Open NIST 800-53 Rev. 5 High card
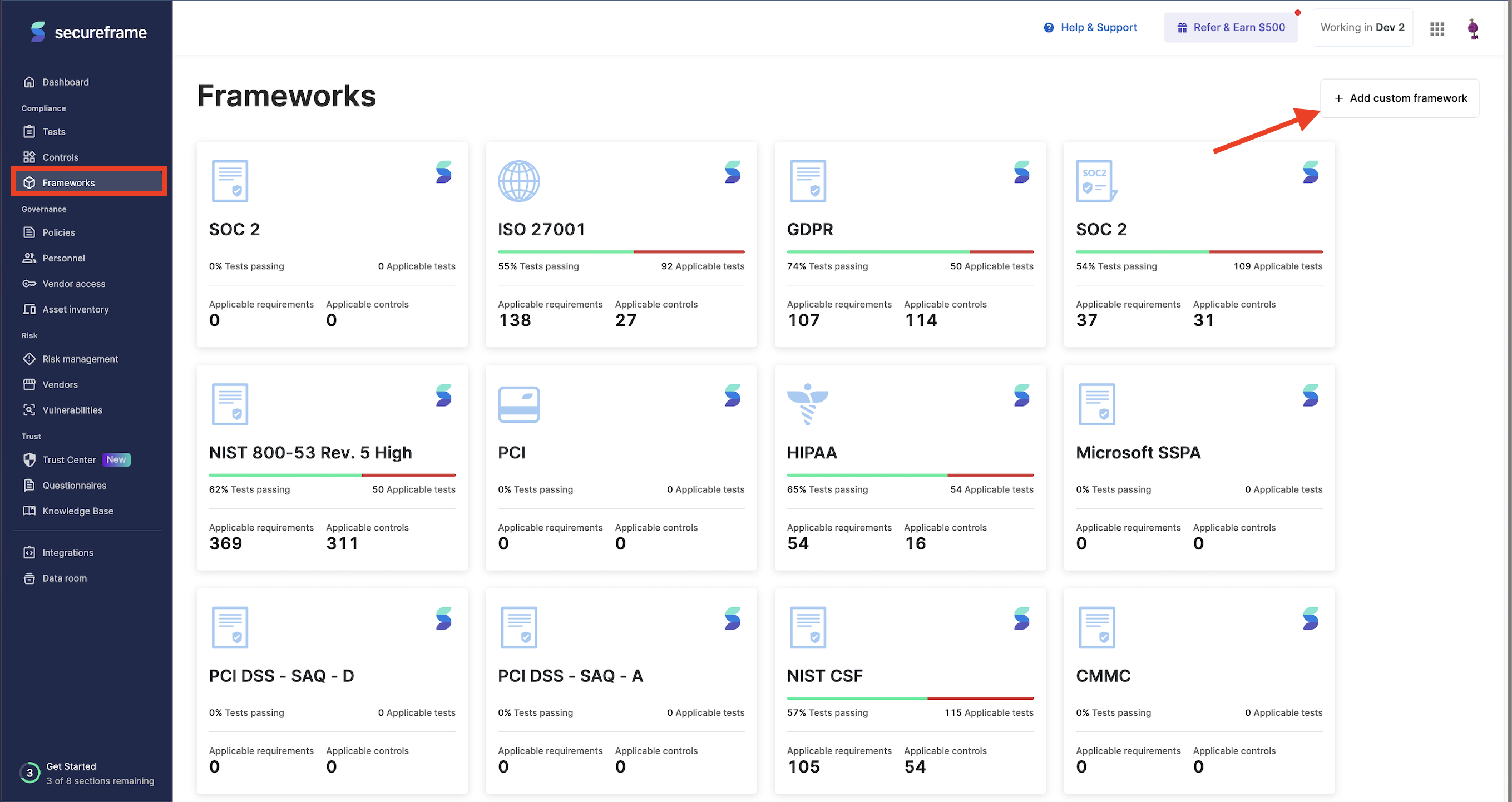The image size is (1512, 802). 332,468
